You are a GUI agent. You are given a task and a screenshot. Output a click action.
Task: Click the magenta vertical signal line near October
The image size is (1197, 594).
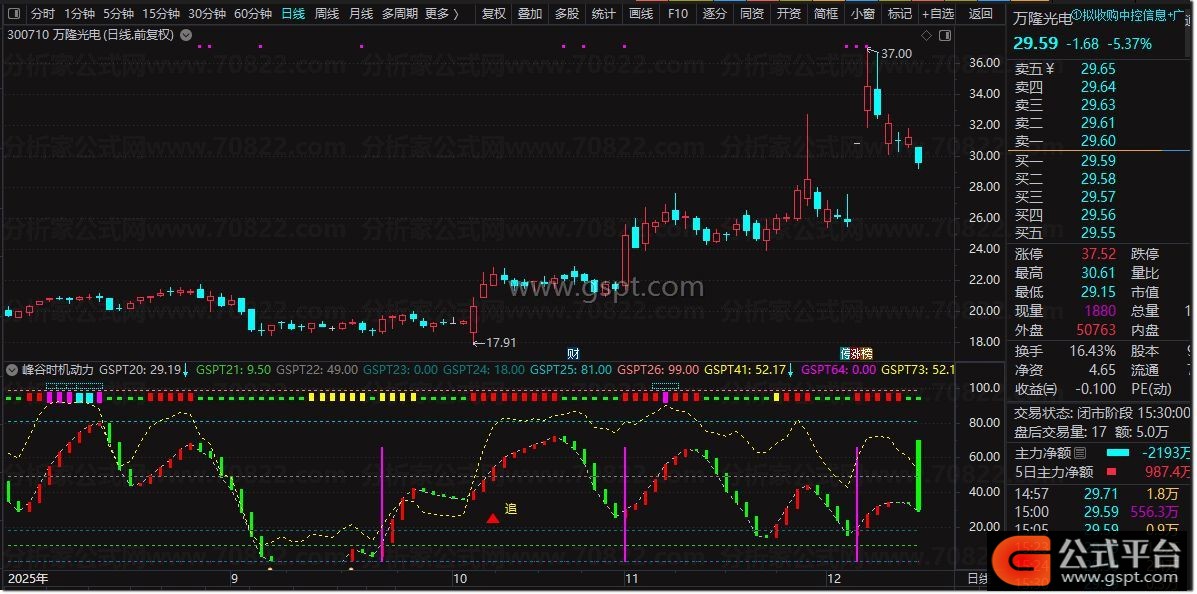381,498
